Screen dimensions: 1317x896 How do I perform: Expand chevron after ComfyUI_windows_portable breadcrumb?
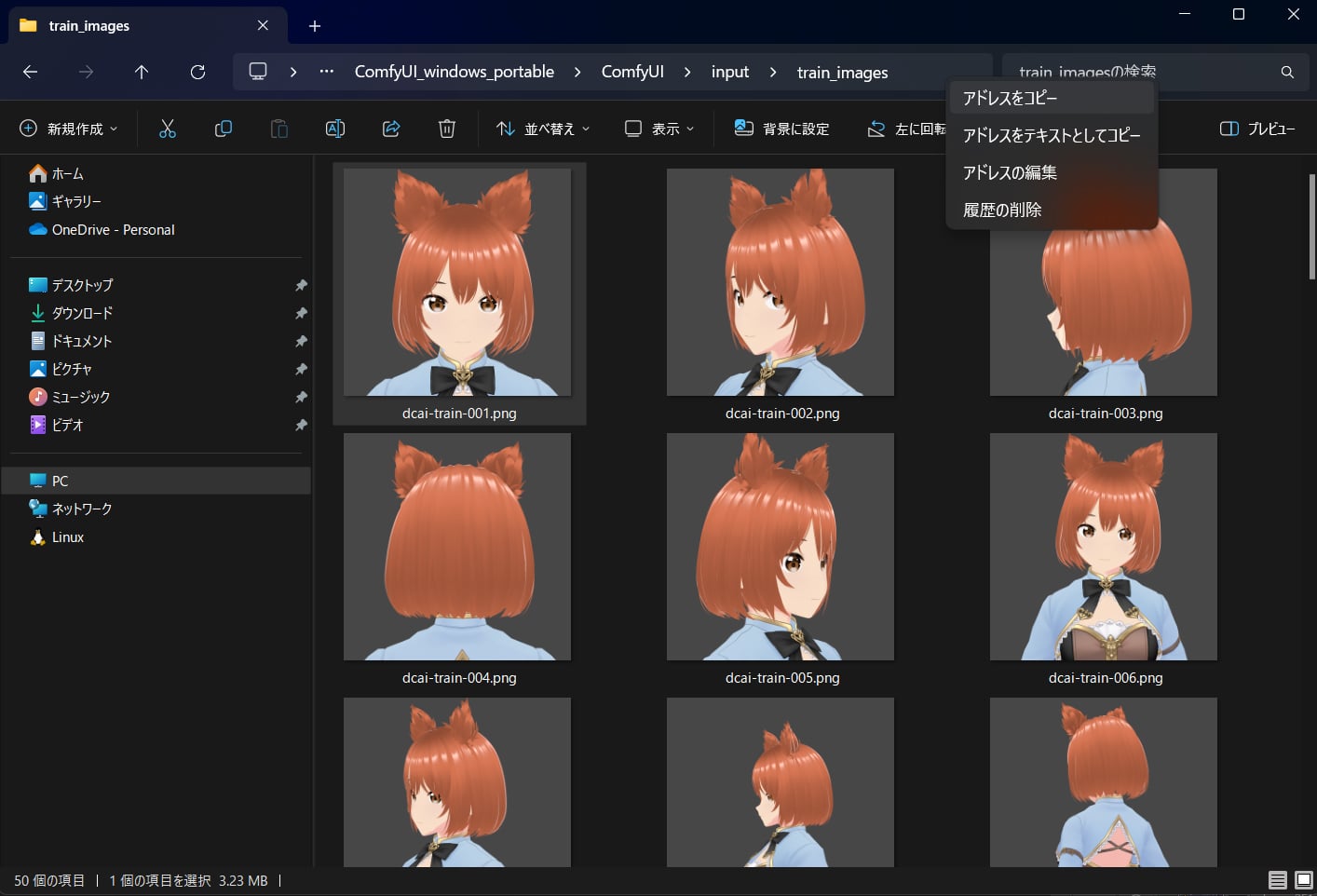click(577, 72)
